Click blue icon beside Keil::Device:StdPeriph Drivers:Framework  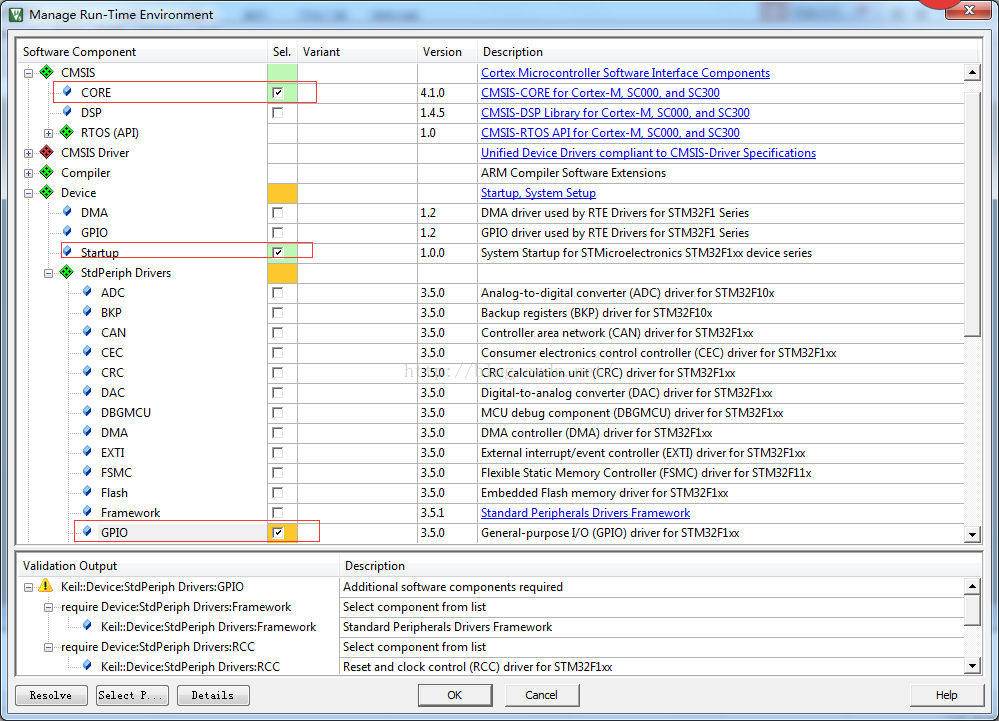(87, 626)
